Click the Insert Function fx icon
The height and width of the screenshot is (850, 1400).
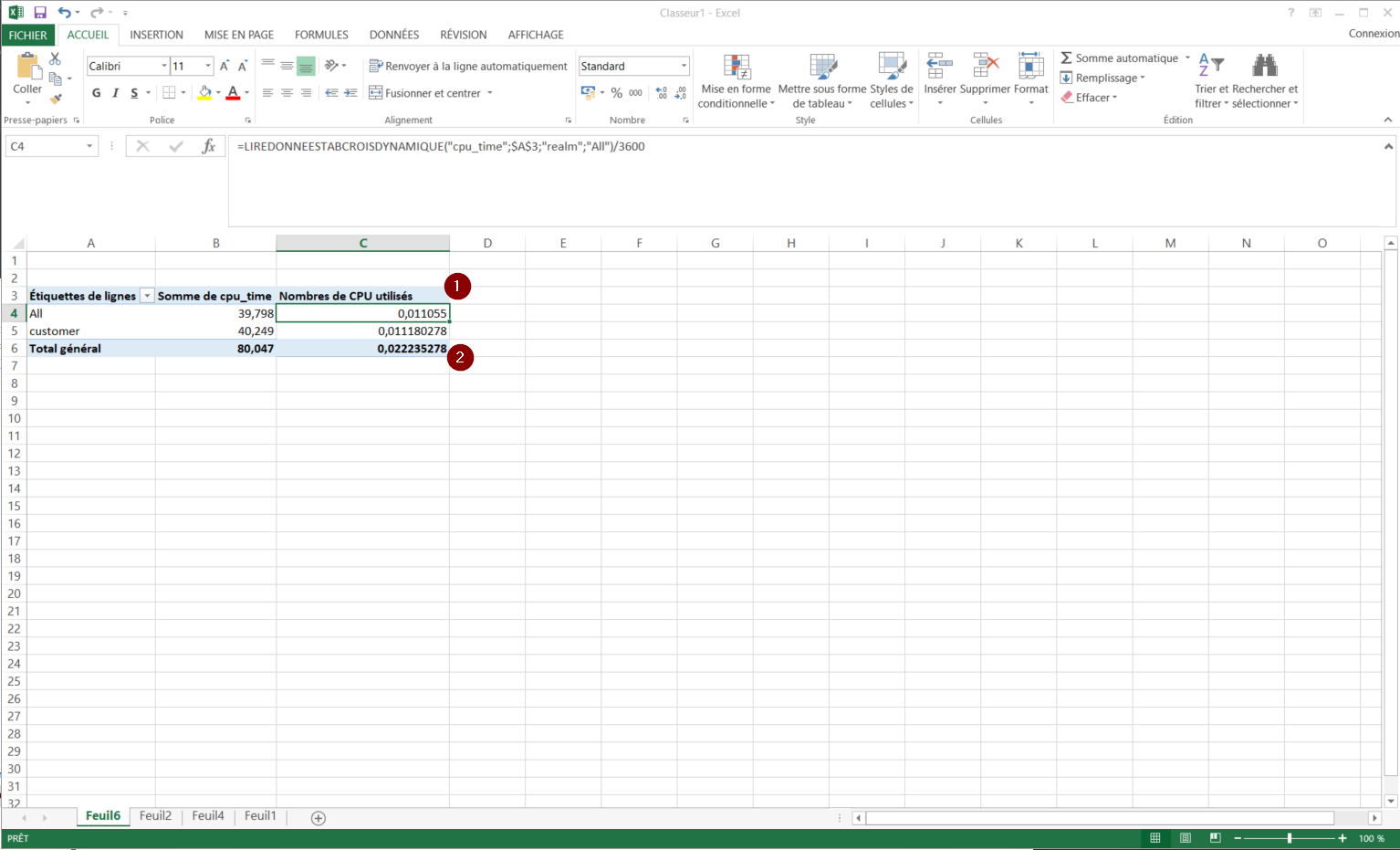pyautogui.click(x=208, y=146)
